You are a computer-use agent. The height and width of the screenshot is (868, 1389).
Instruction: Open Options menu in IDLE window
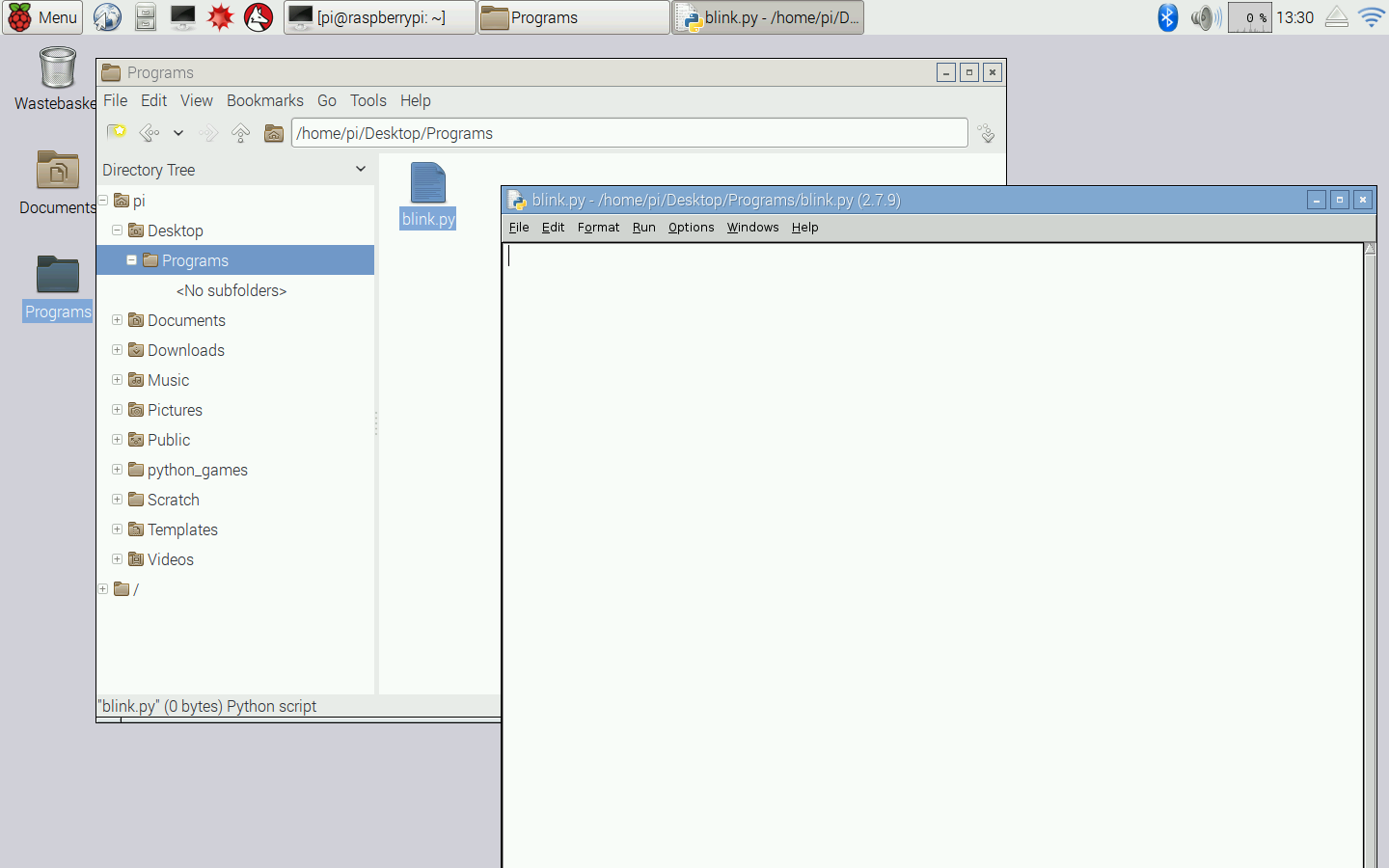tap(691, 228)
